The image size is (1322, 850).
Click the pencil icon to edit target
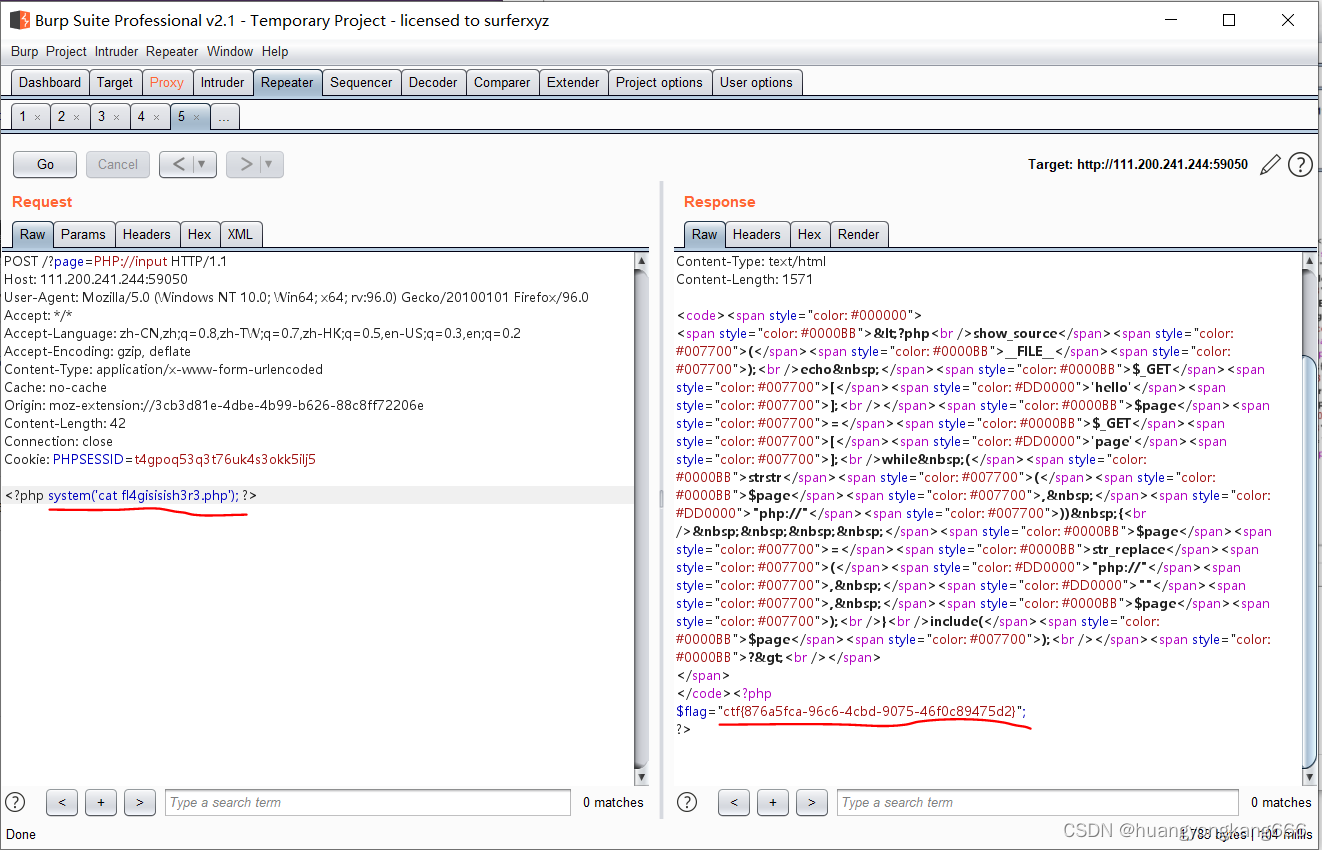(x=1270, y=165)
